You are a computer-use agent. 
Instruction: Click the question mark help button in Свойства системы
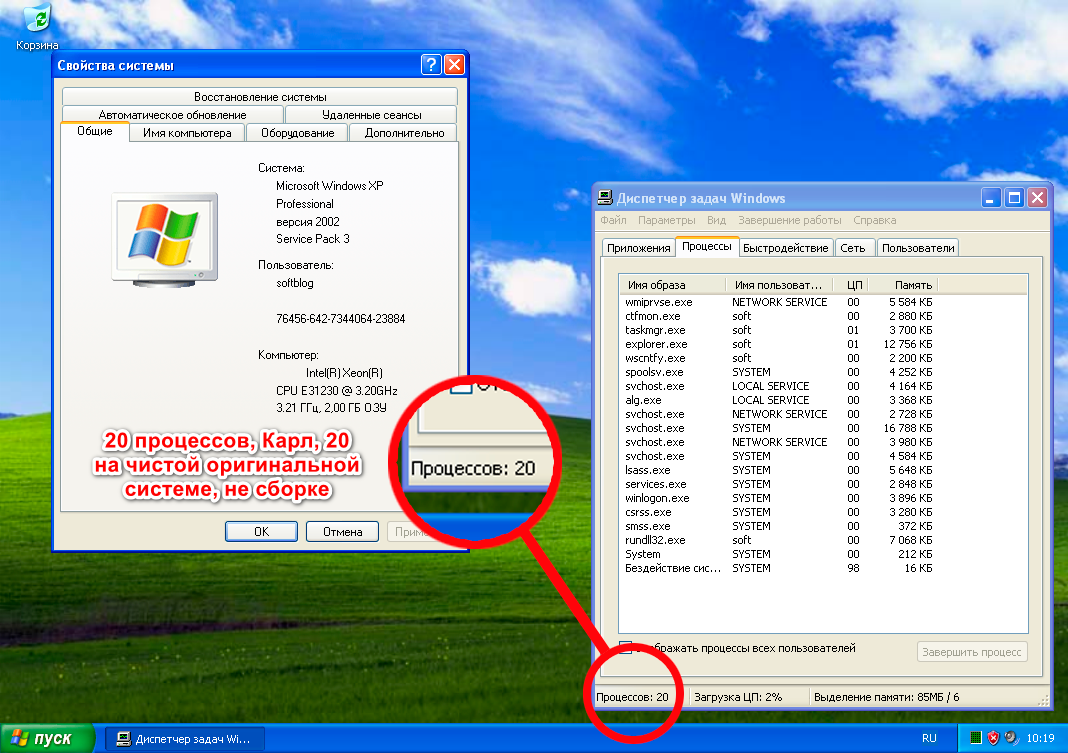[x=430, y=65]
